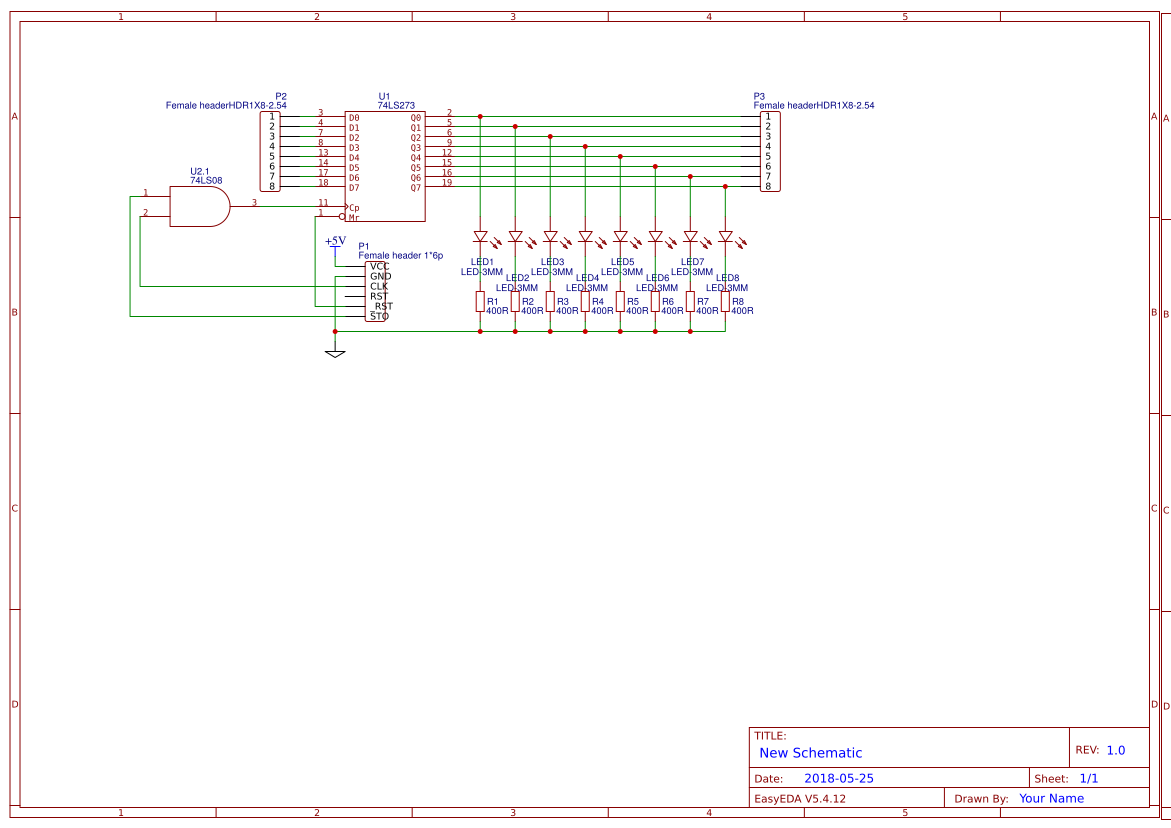Select the 74LS273 chip symbol U1

(x=385, y=165)
